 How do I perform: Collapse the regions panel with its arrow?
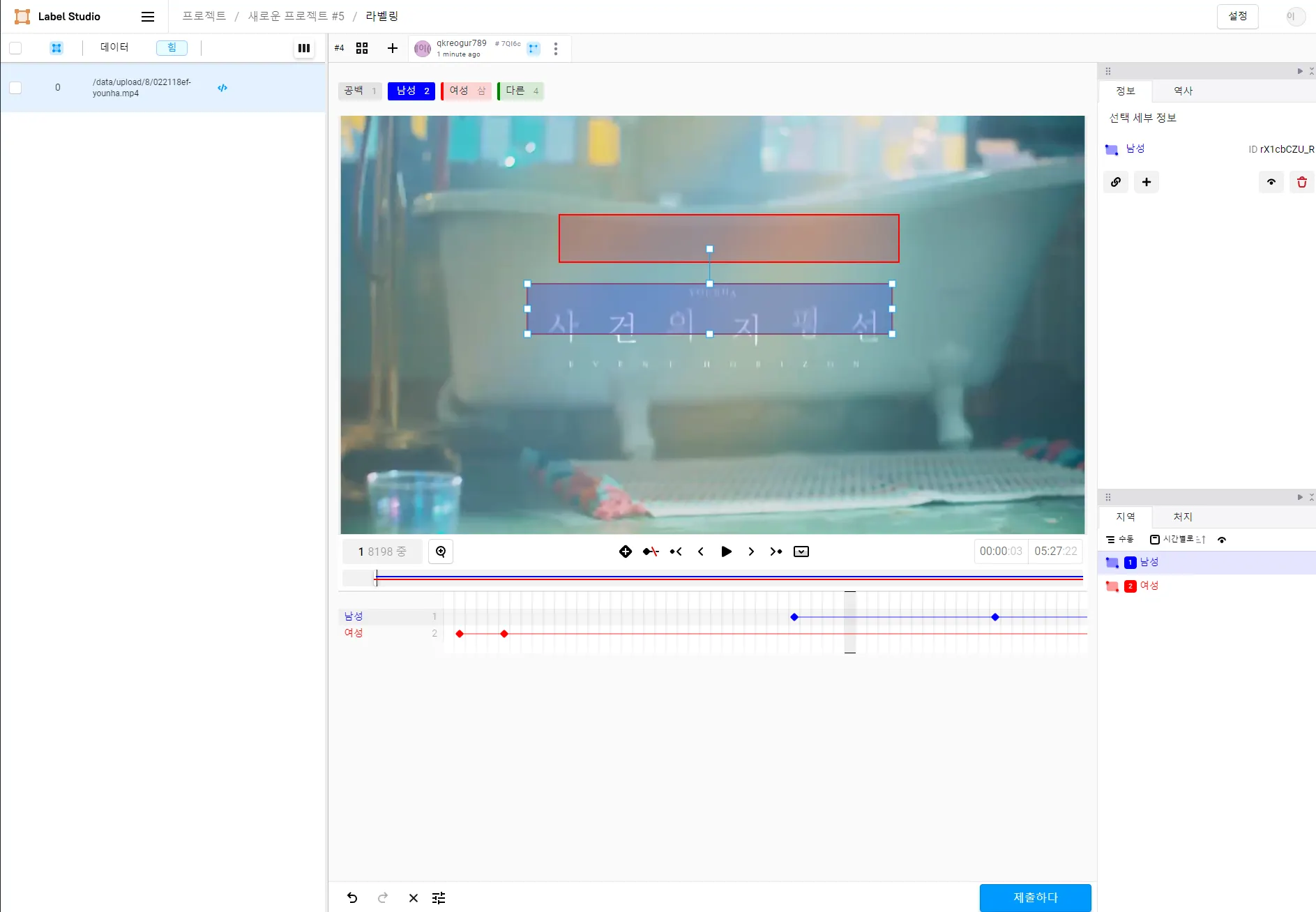coord(1300,497)
